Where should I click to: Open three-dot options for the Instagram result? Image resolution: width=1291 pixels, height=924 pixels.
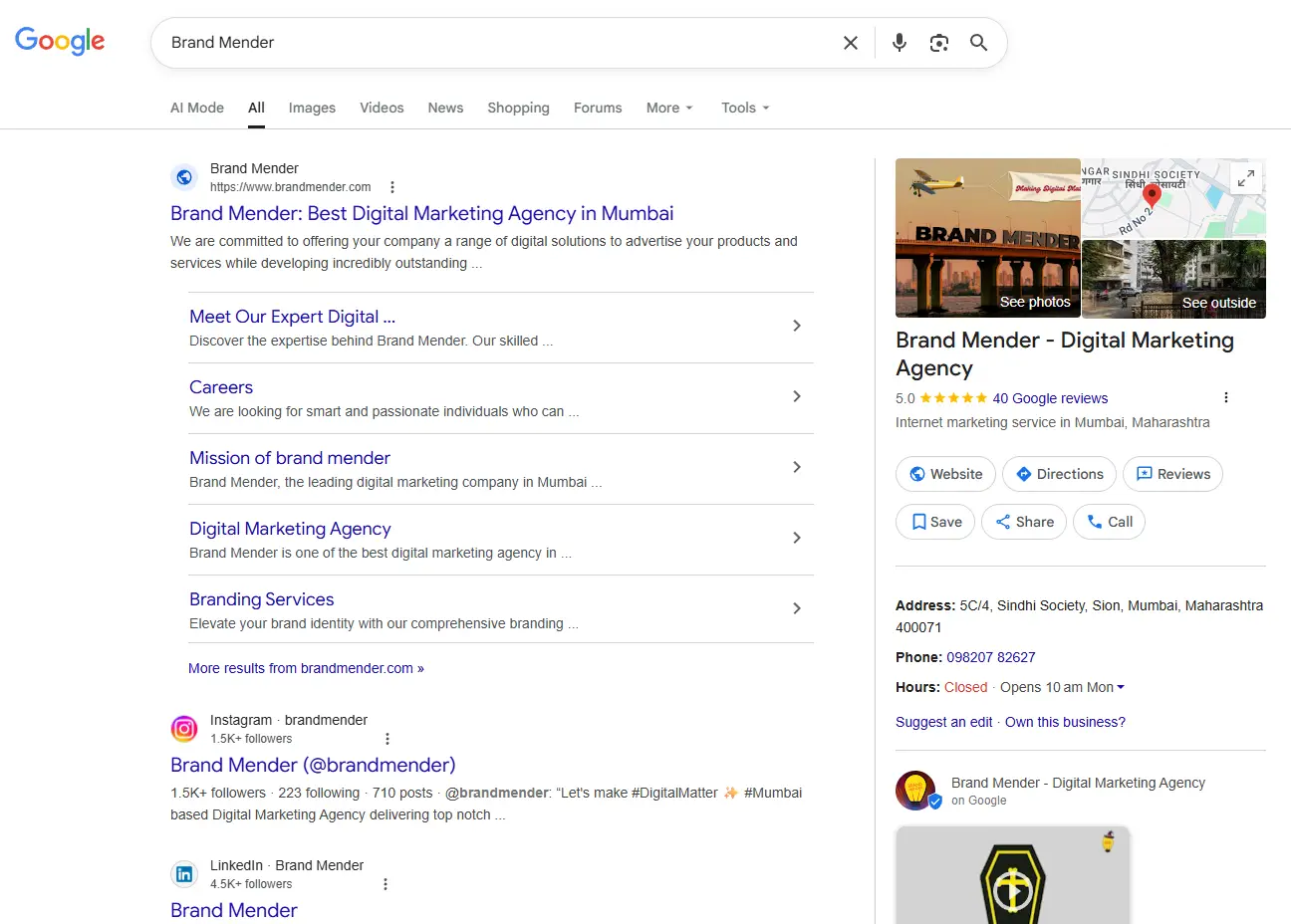[387, 739]
